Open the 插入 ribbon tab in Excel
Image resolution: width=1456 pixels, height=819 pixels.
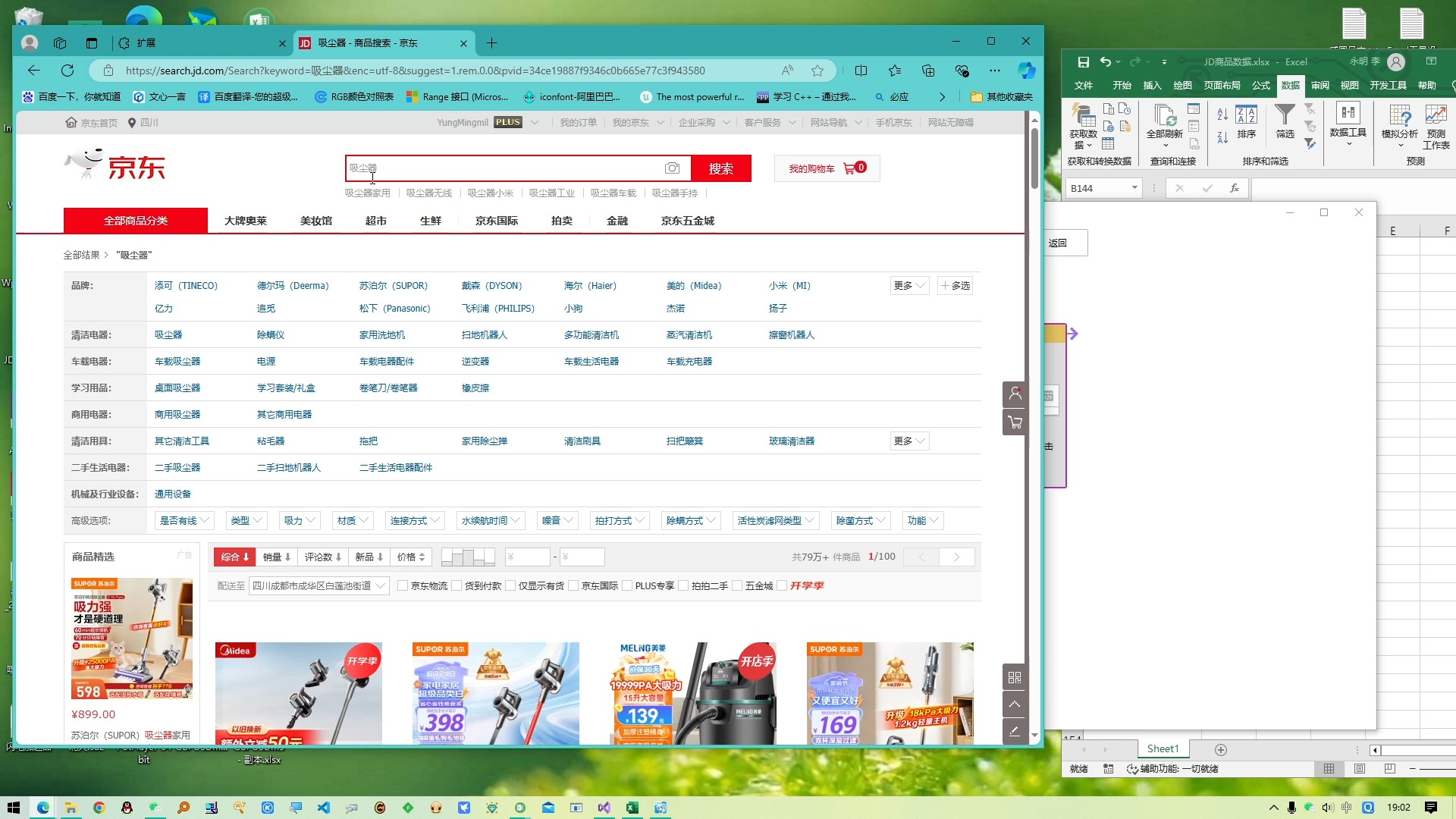[1152, 86]
